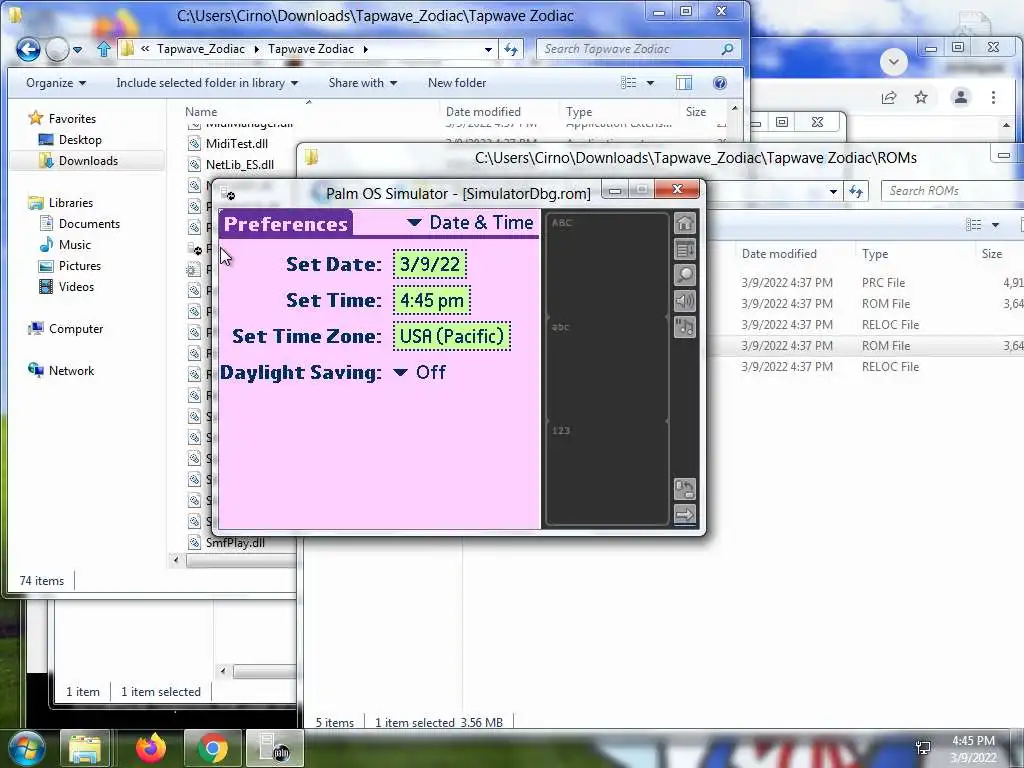Refresh the Tapwave Zodiac folder
The width and height of the screenshot is (1024, 768).
point(511,50)
